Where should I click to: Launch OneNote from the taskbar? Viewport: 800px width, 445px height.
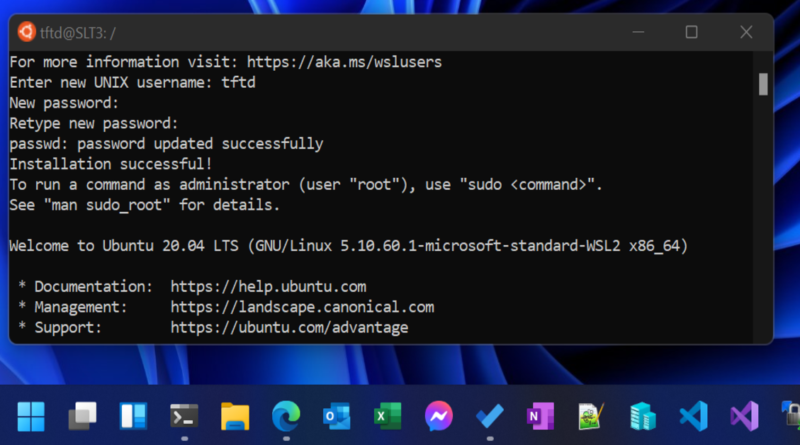tap(540, 416)
